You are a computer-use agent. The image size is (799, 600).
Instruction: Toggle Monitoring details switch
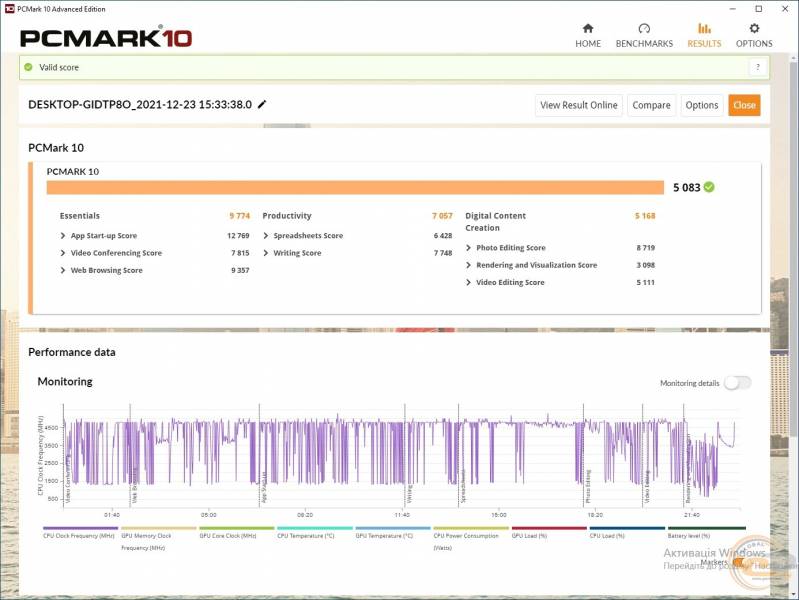click(x=737, y=383)
